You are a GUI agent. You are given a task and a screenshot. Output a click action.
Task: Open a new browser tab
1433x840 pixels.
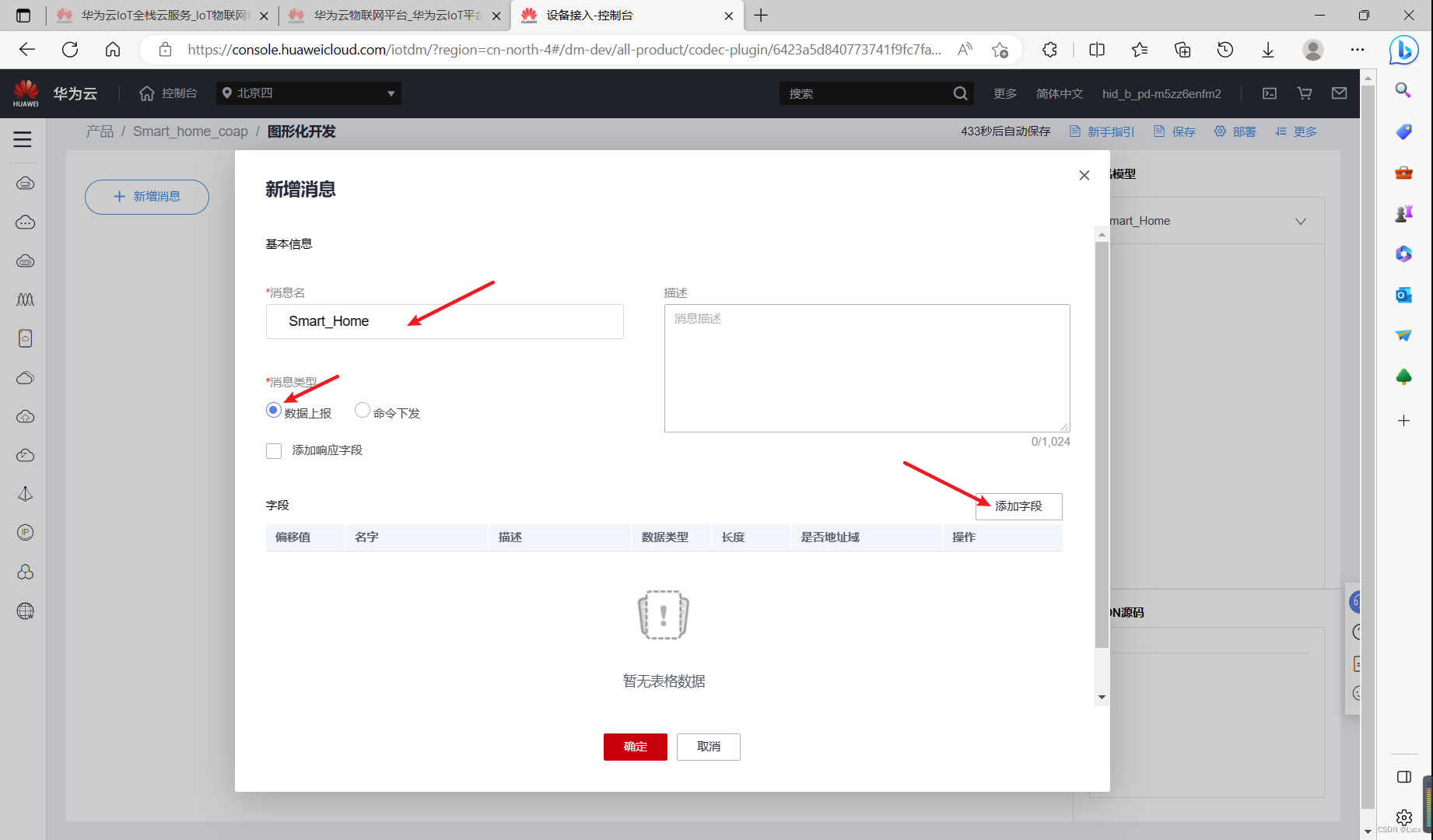(761, 16)
